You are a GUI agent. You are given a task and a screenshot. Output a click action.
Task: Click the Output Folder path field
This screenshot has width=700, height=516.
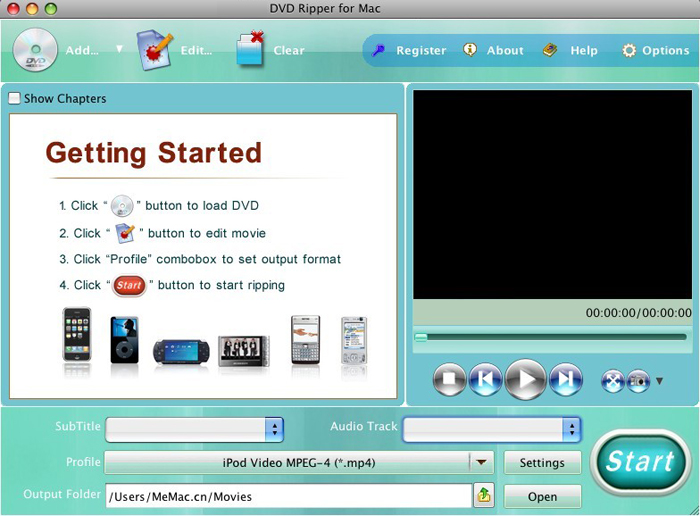289,496
